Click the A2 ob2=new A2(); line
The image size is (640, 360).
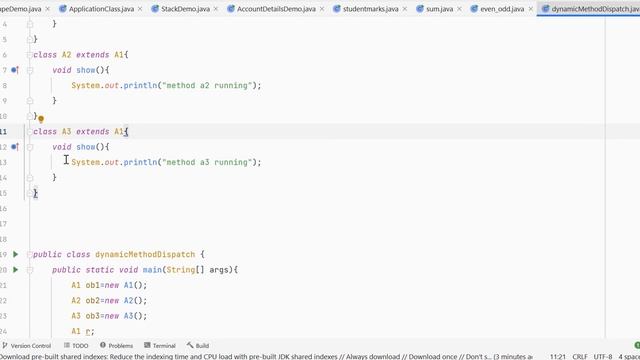coord(109,301)
